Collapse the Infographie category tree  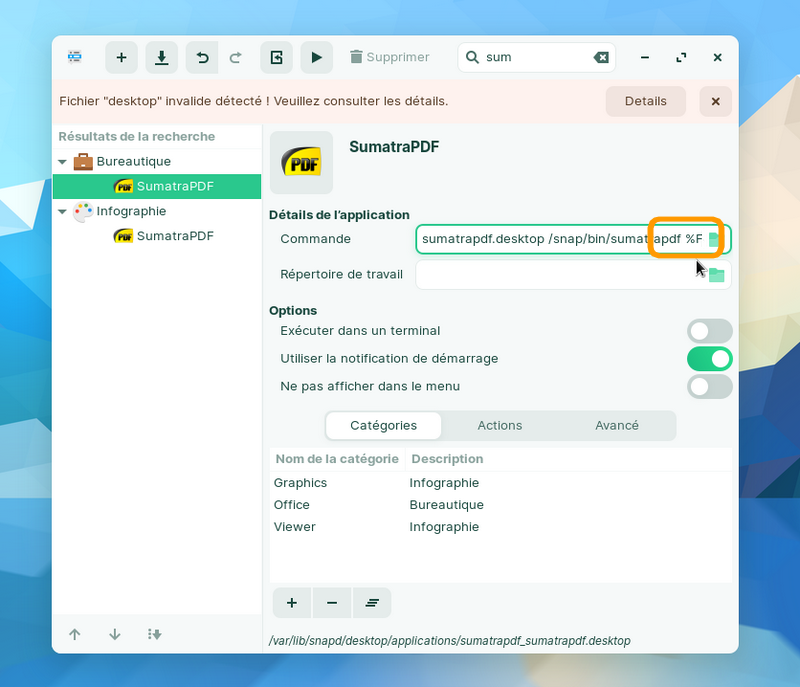coord(63,212)
